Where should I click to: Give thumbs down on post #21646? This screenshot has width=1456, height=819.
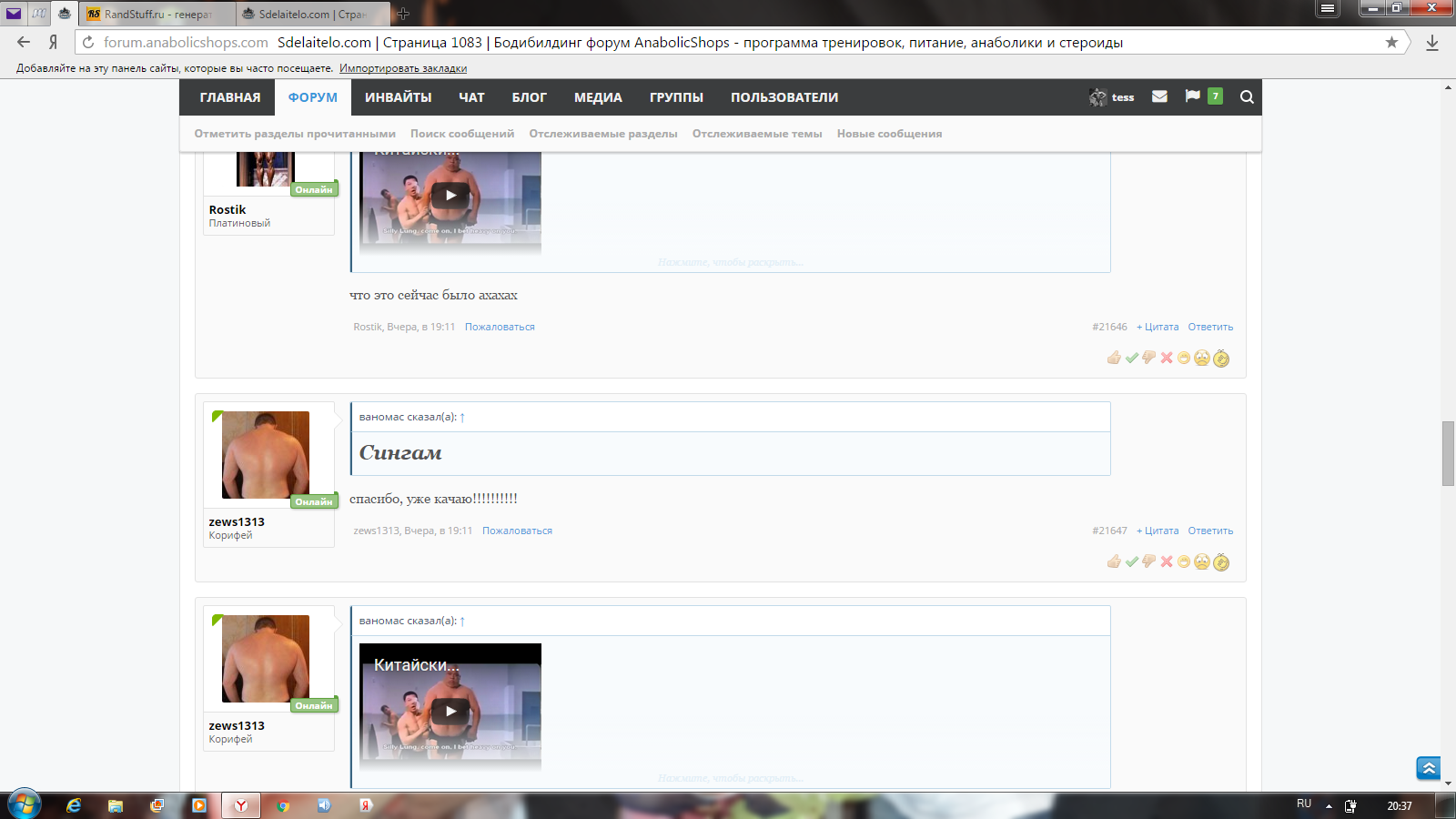pyautogui.click(x=1149, y=358)
